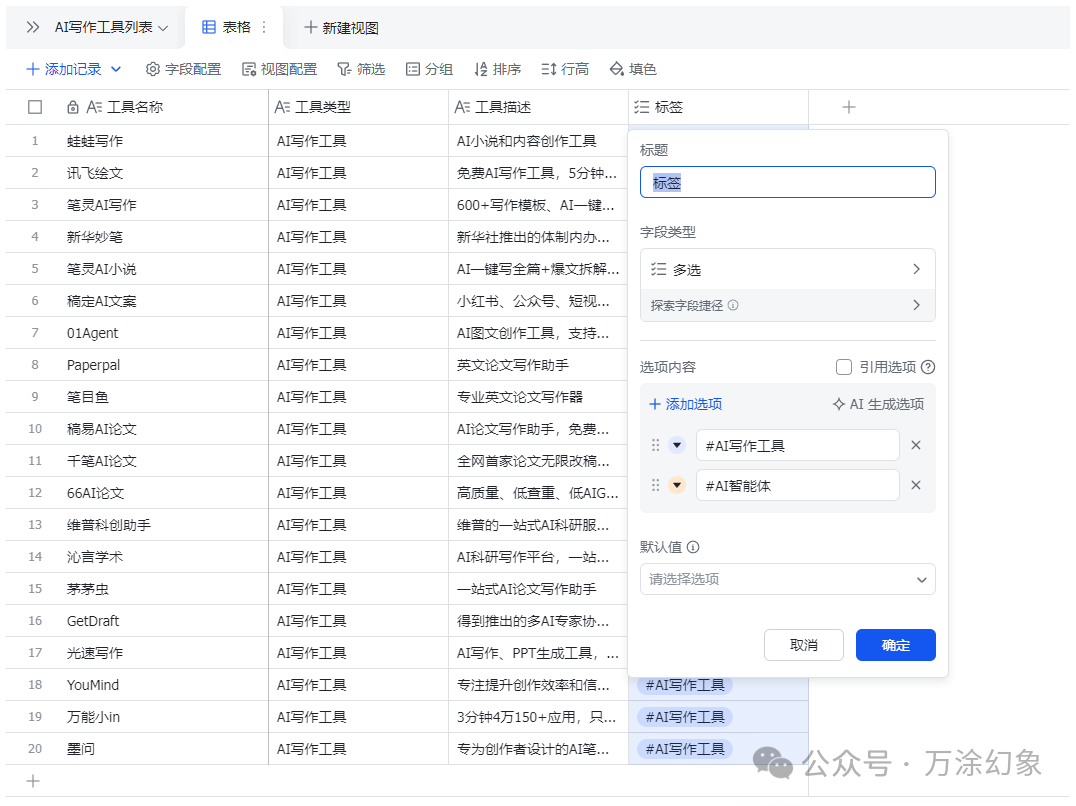The height and width of the screenshot is (806, 1076).
Task: Adjust rows via the 行高 icon
Action: pyautogui.click(x=564, y=69)
